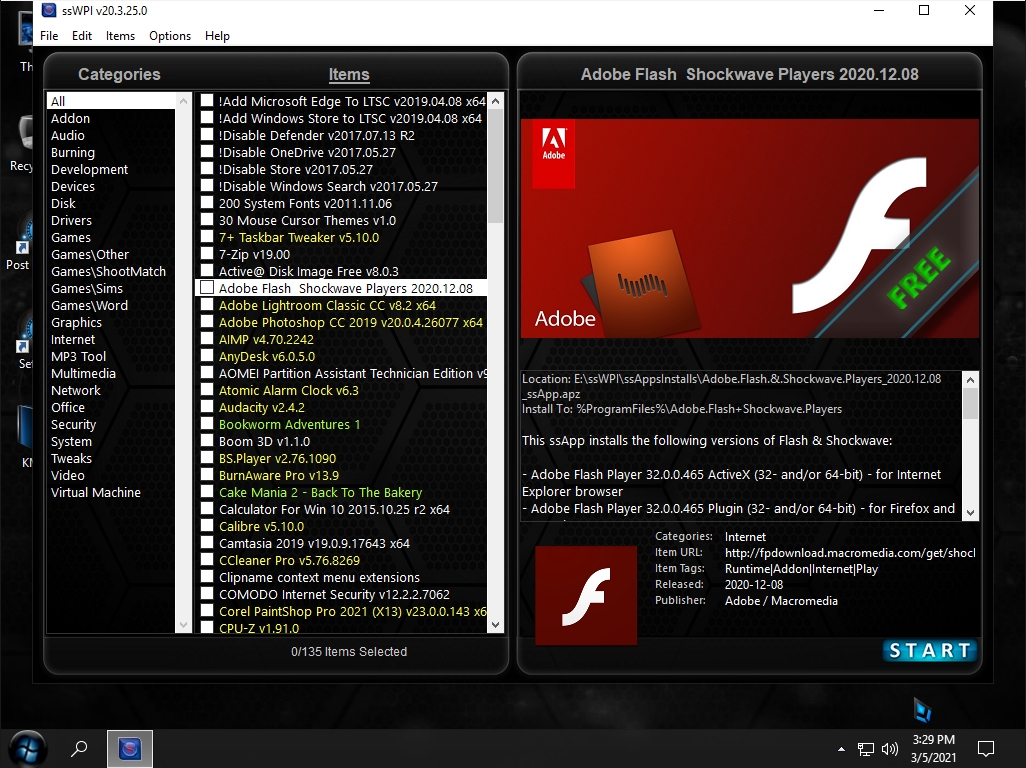Select Cake Mania 2 - Back To The Bakery
This screenshot has height=768, width=1026.
321,493
